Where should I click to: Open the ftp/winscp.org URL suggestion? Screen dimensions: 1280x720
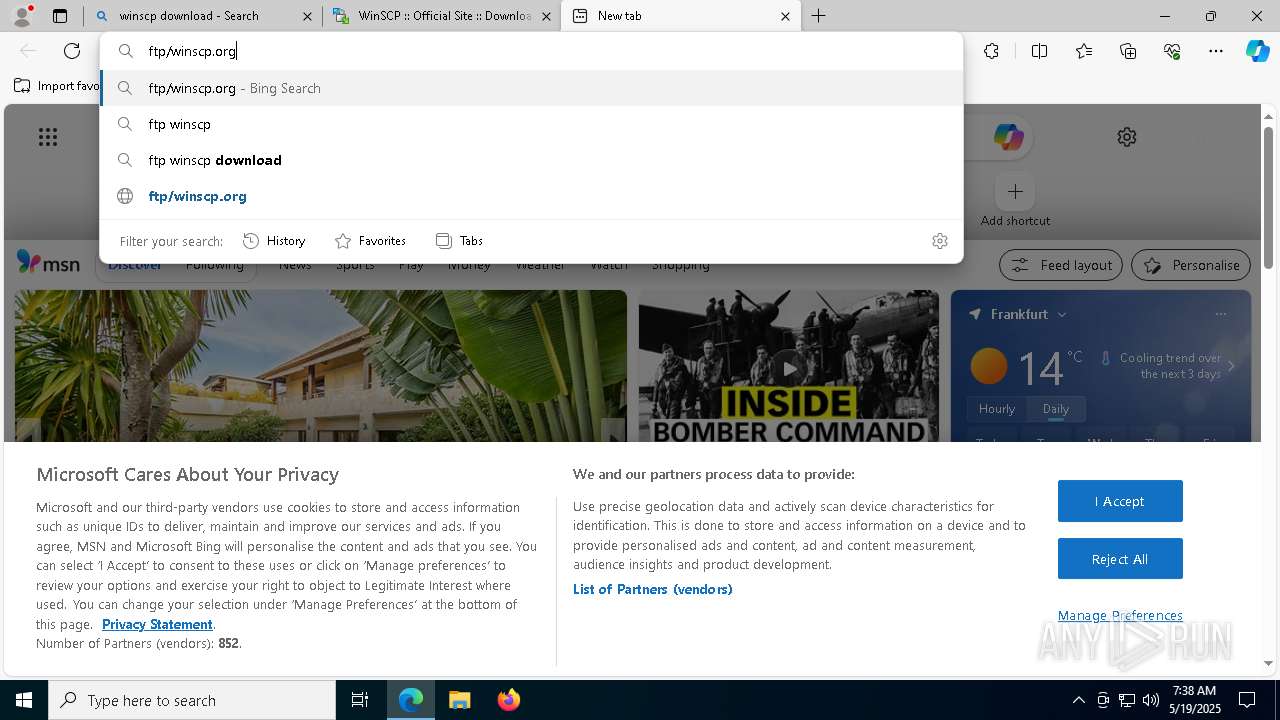531,196
